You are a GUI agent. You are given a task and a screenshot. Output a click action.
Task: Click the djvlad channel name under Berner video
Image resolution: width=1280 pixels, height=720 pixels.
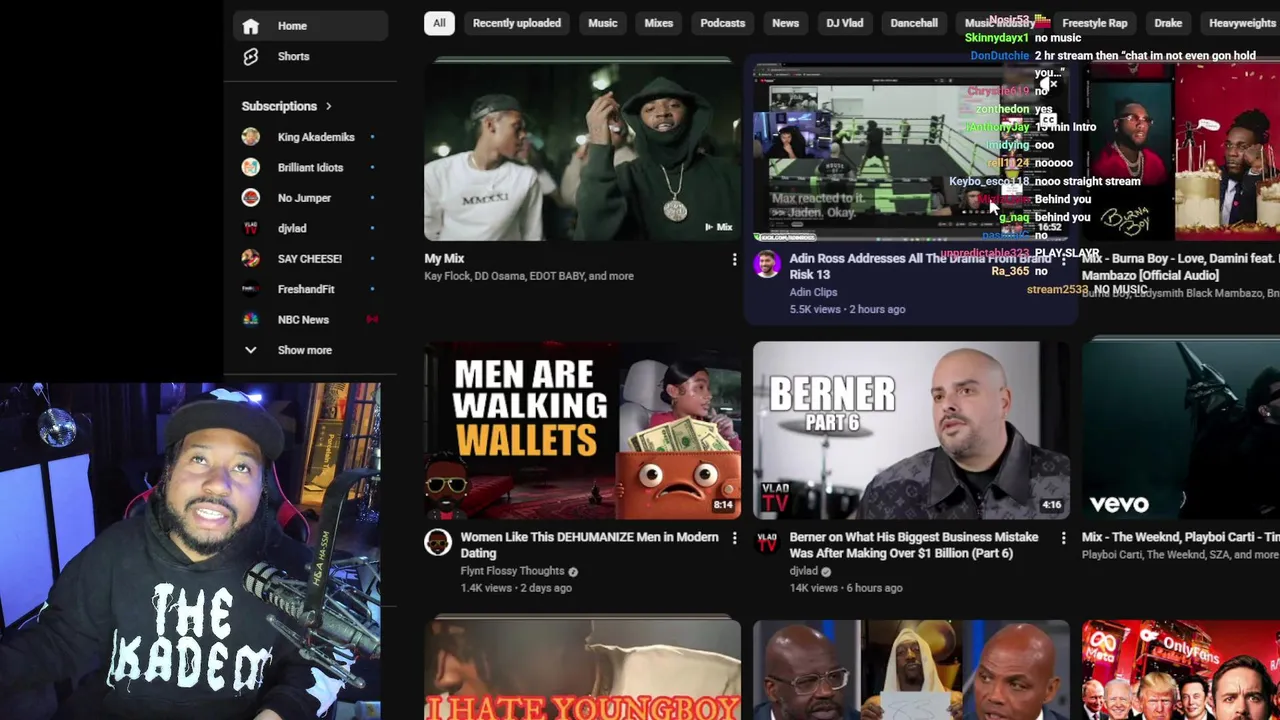point(803,571)
